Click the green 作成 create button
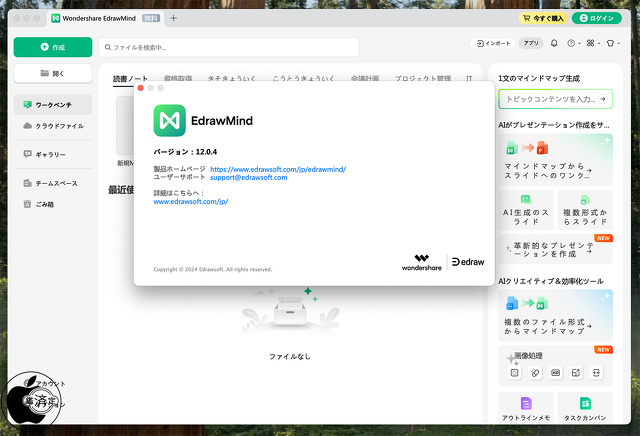The width and height of the screenshot is (640, 436). [53, 47]
